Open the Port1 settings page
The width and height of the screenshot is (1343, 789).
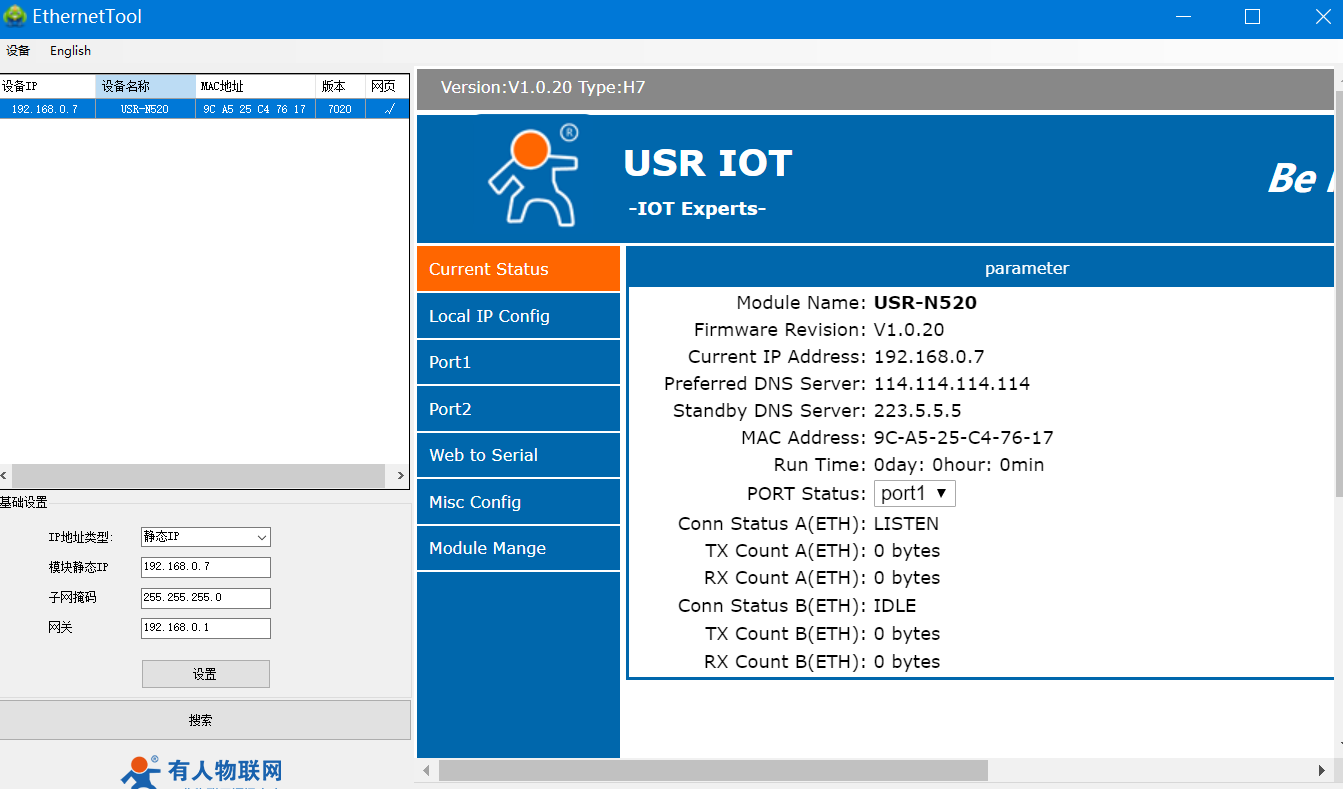[x=518, y=362]
